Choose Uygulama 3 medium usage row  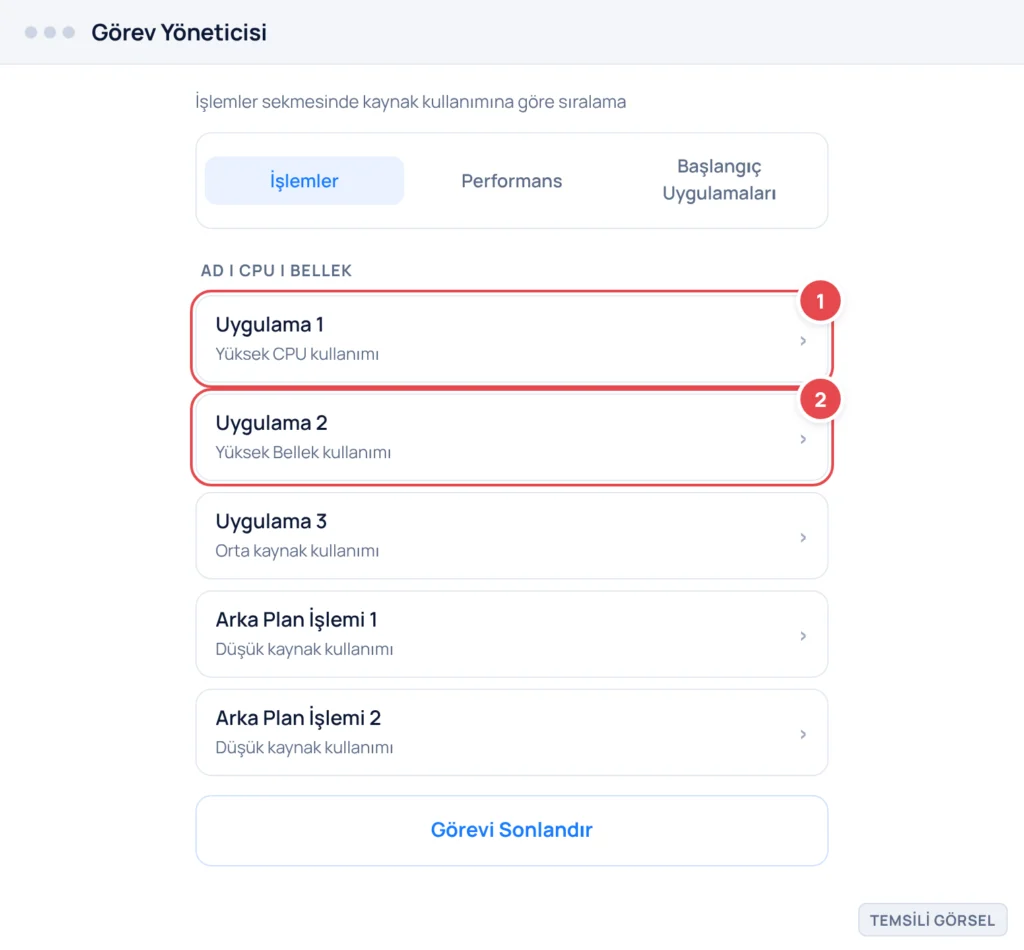point(511,535)
